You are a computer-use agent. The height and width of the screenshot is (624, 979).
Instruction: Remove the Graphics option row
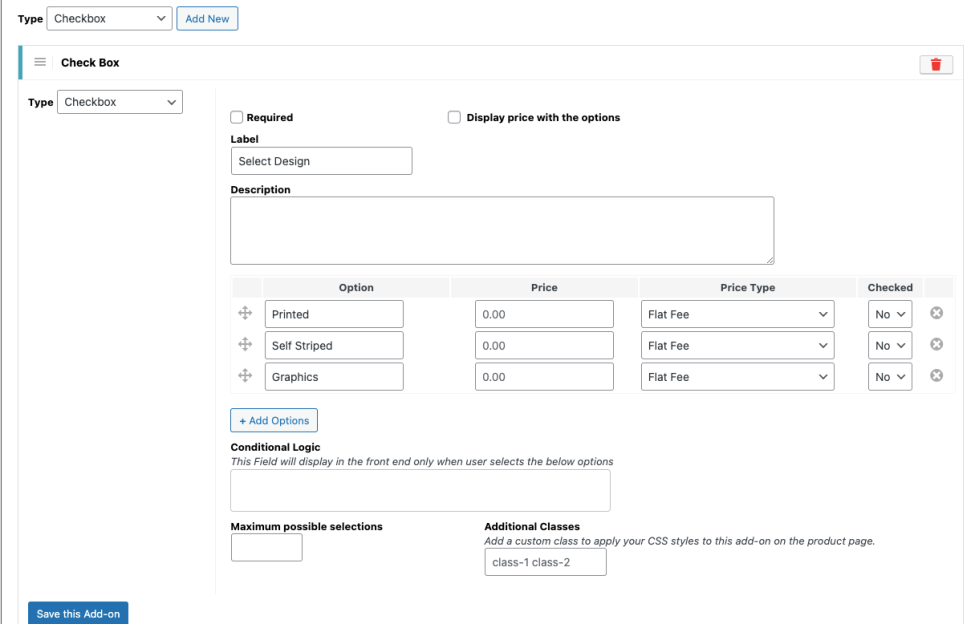click(937, 376)
